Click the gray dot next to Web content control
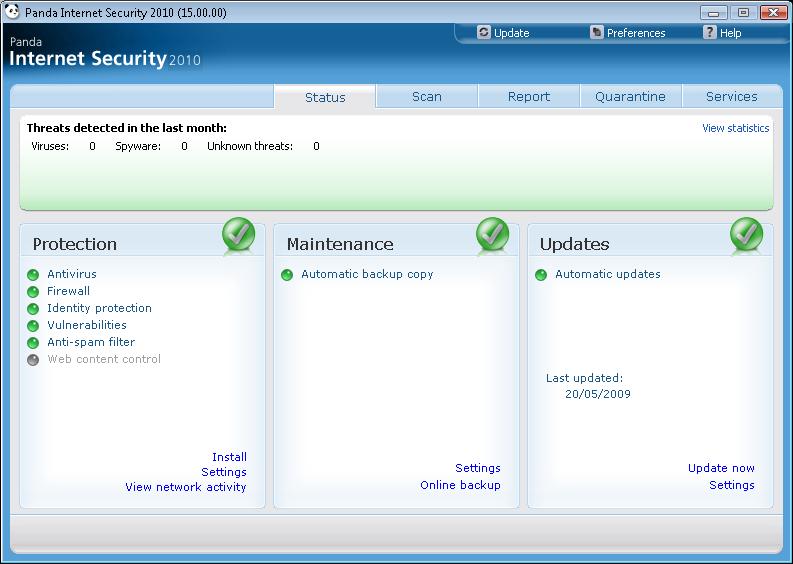The height and width of the screenshot is (564, 793). (x=33, y=360)
